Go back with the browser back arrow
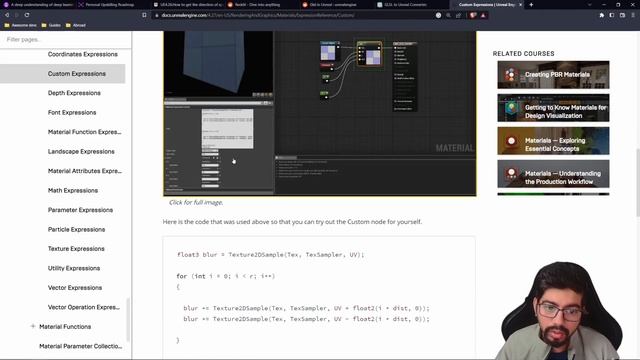Viewport: 640px width, 360px height. point(7,15)
